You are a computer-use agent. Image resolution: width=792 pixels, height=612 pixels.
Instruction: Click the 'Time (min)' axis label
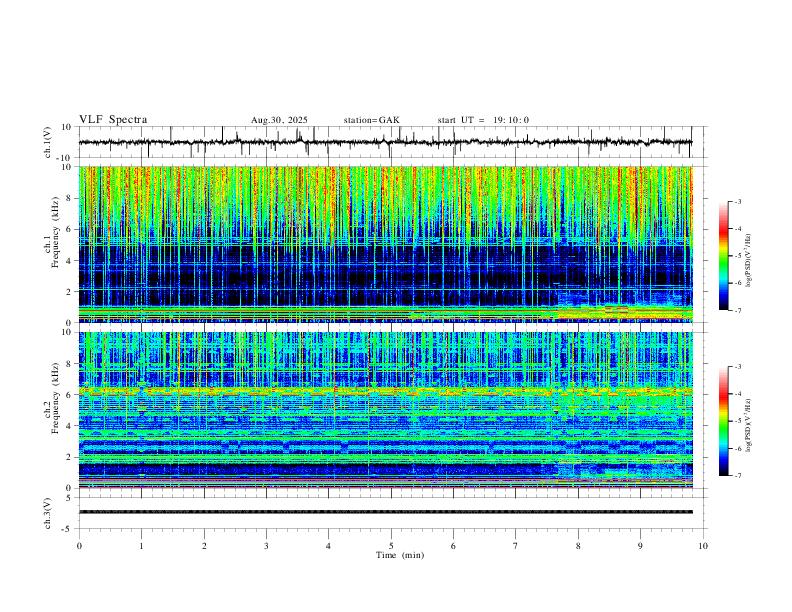pos(400,555)
